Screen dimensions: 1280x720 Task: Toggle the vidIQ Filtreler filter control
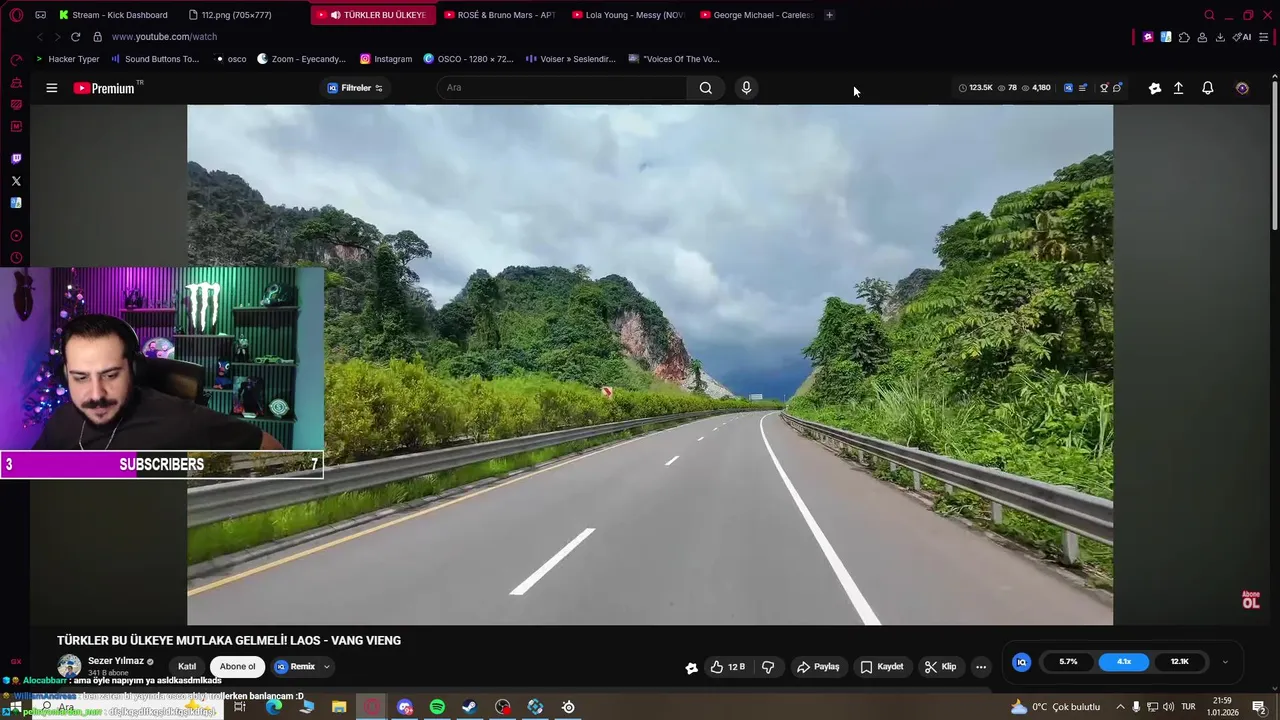pyautogui.click(x=355, y=88)
